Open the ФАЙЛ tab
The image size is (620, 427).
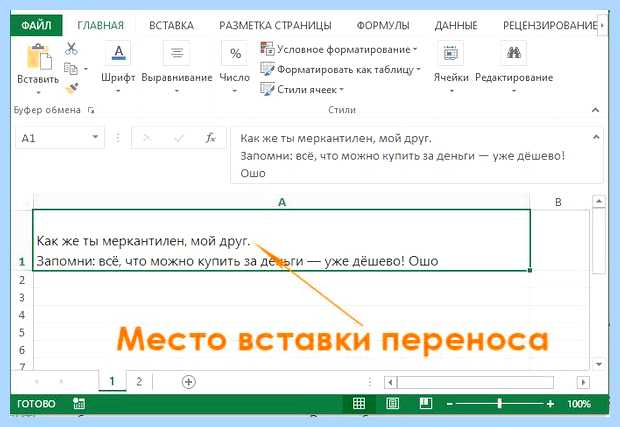pyautogui.click(x=36, y=25)
